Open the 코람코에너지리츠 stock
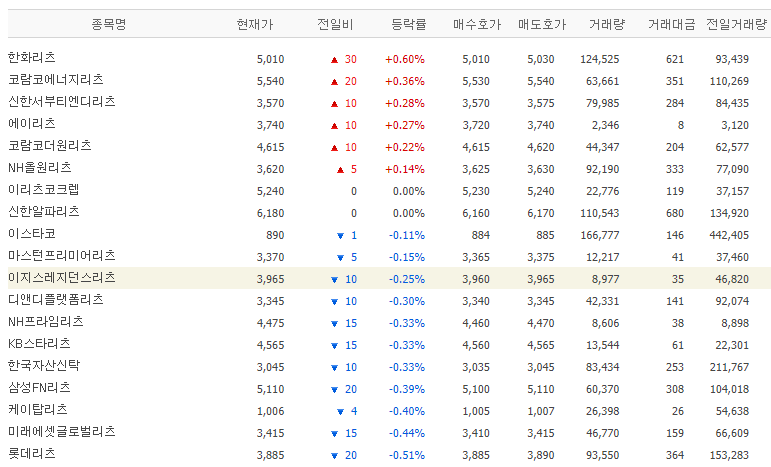 pyautogui.click(x=56, y=80)
